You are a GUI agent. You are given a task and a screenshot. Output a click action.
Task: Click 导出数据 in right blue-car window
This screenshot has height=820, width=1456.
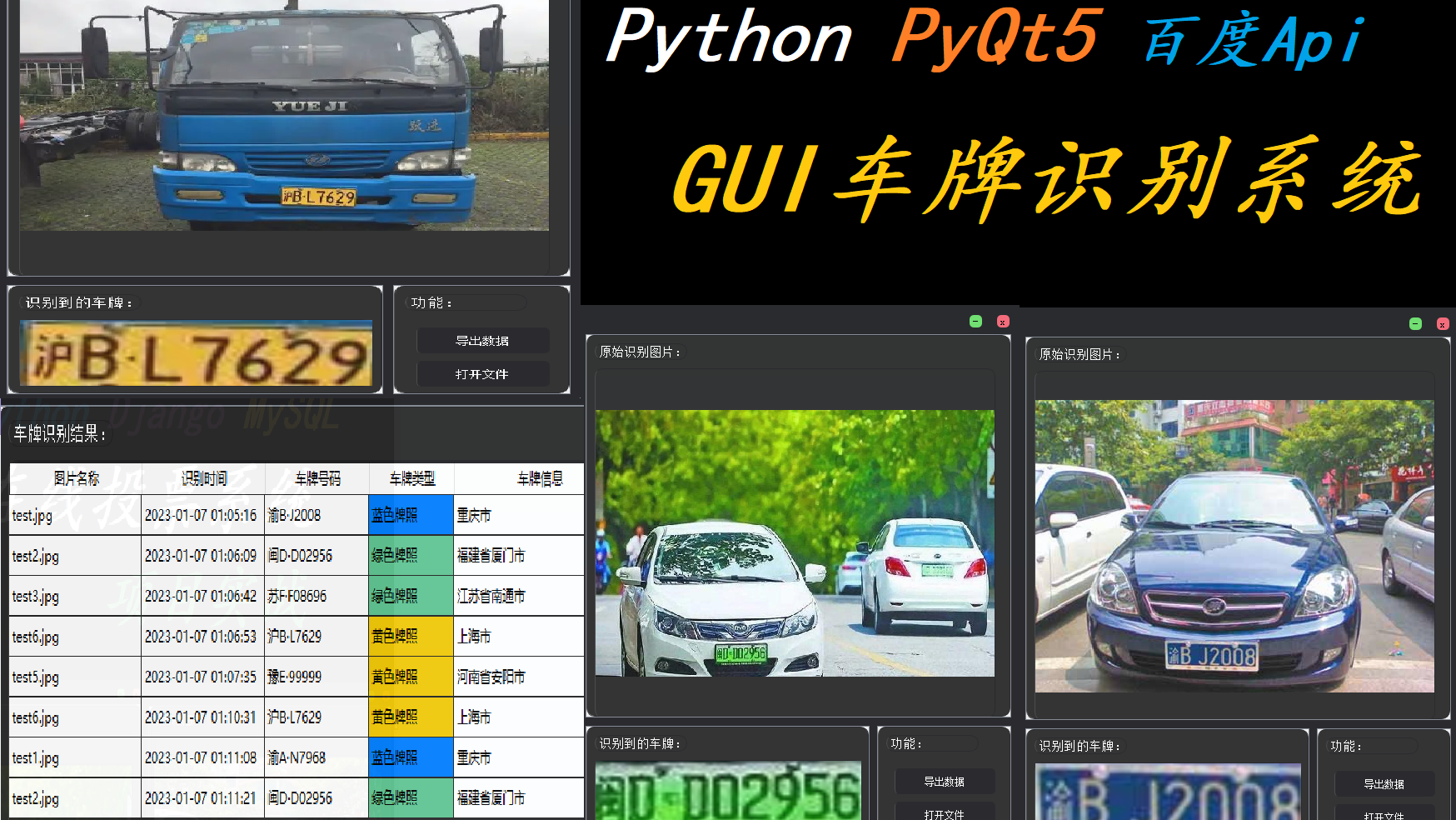tap(1384, 784)
